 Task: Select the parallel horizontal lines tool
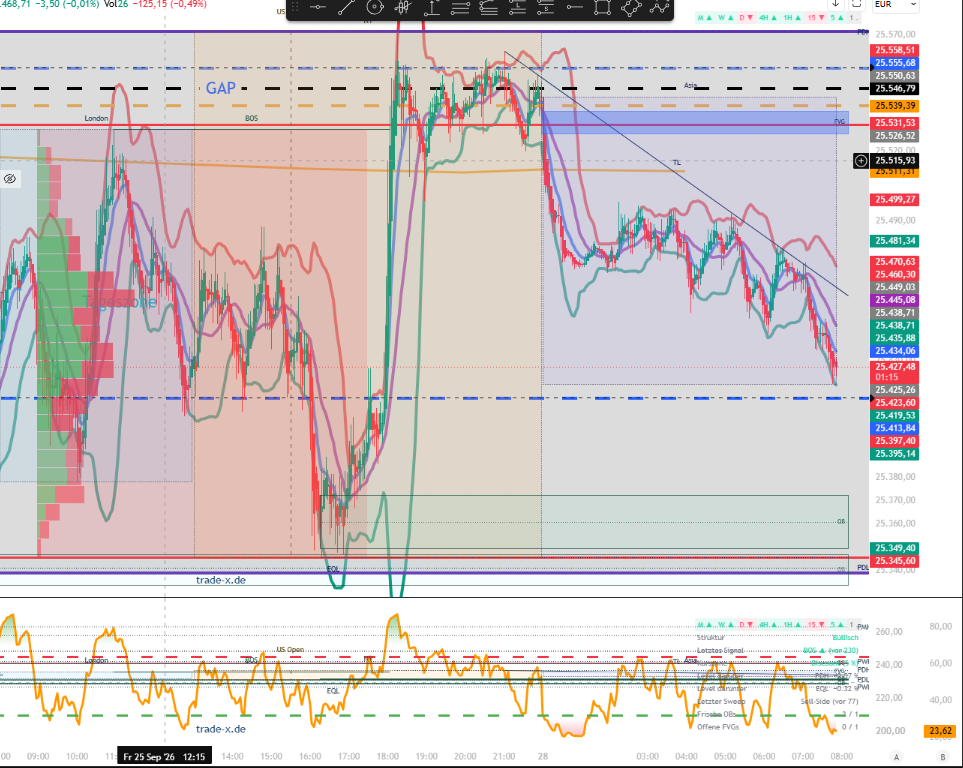coord(460,7)
